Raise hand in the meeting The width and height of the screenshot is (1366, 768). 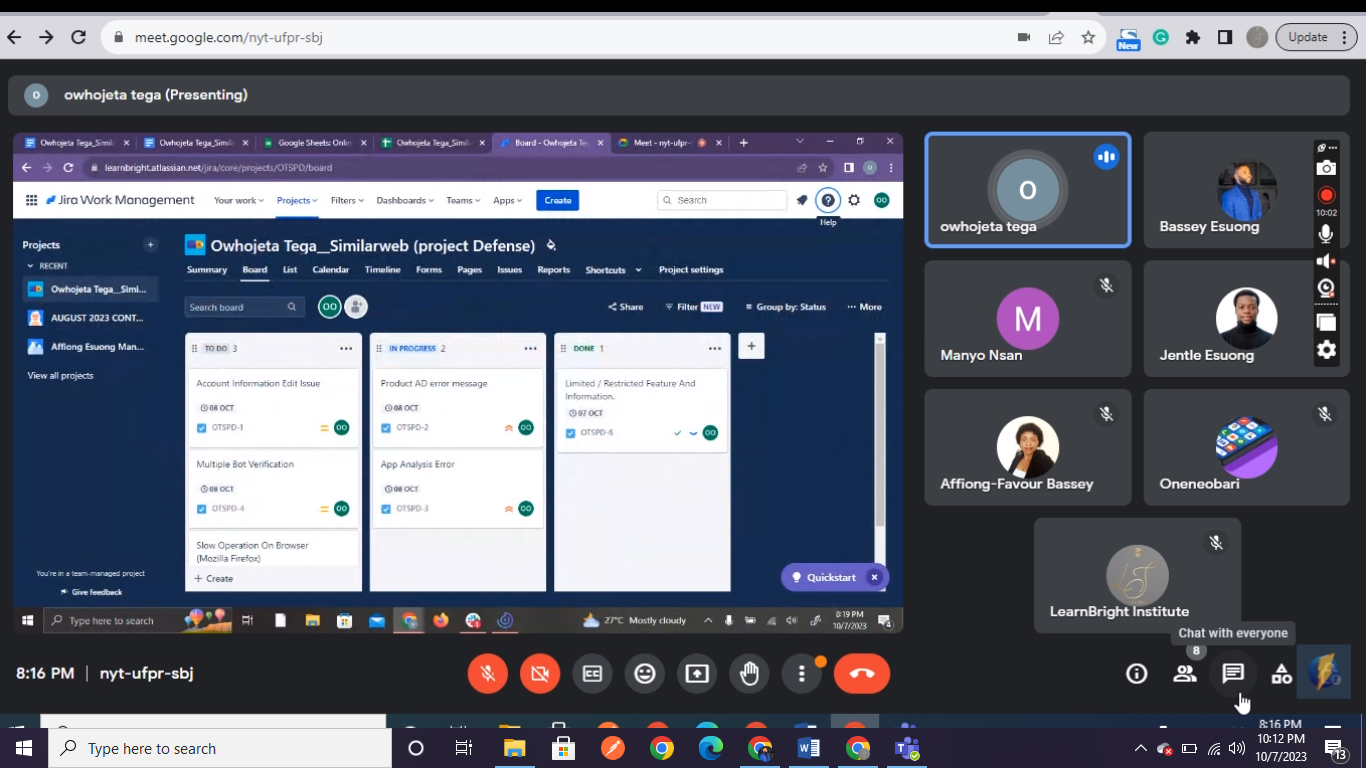pos(749,674)
